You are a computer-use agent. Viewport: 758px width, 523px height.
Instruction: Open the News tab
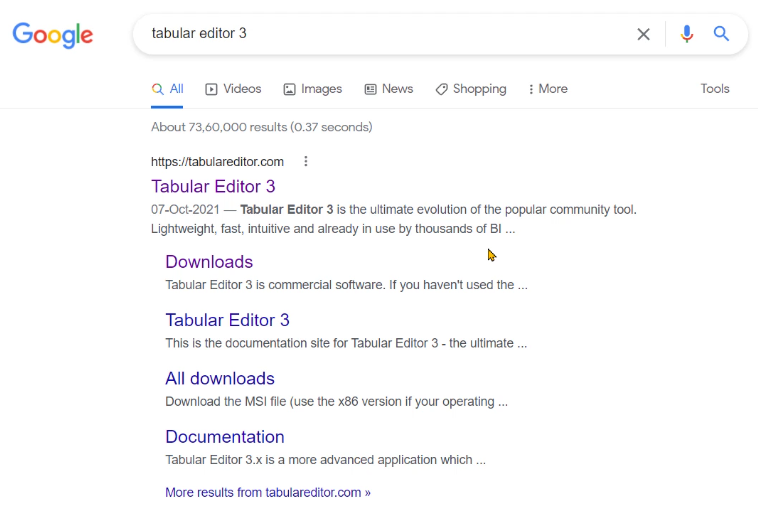[x=389, y=89]
